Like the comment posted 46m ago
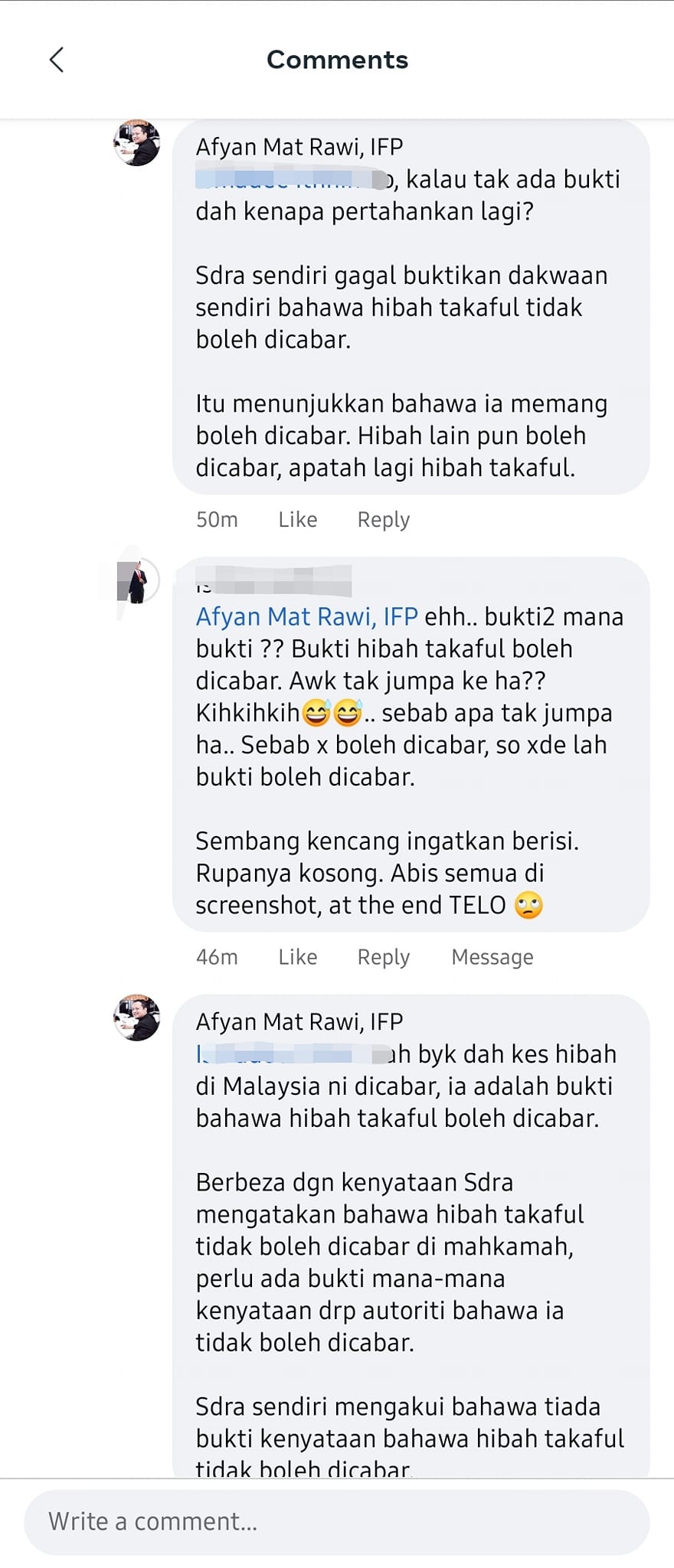 tap(297, 957)
